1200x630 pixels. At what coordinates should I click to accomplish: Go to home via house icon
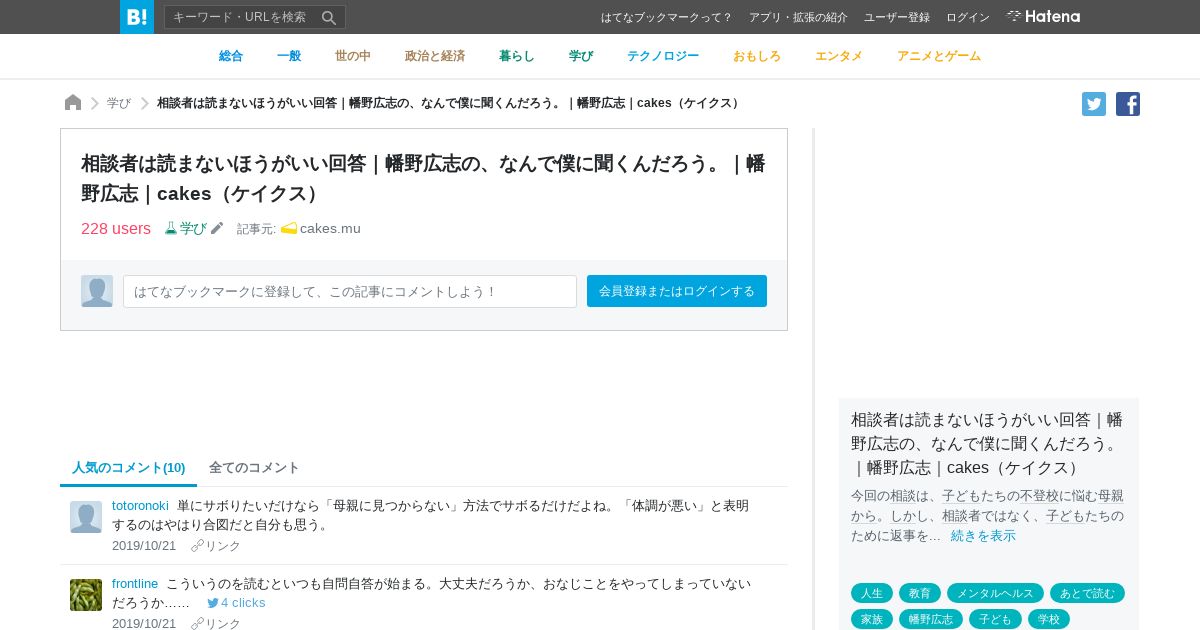coord(73,103)
